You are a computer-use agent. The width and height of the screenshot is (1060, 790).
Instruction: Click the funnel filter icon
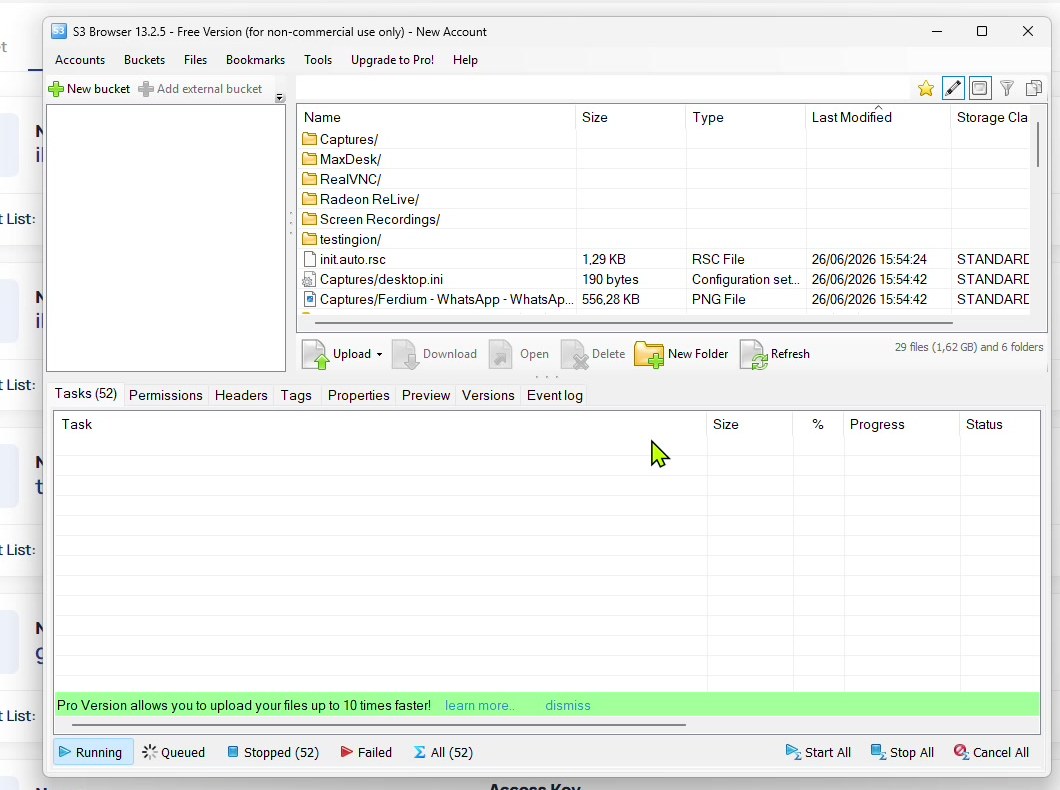pos(1007,89)
